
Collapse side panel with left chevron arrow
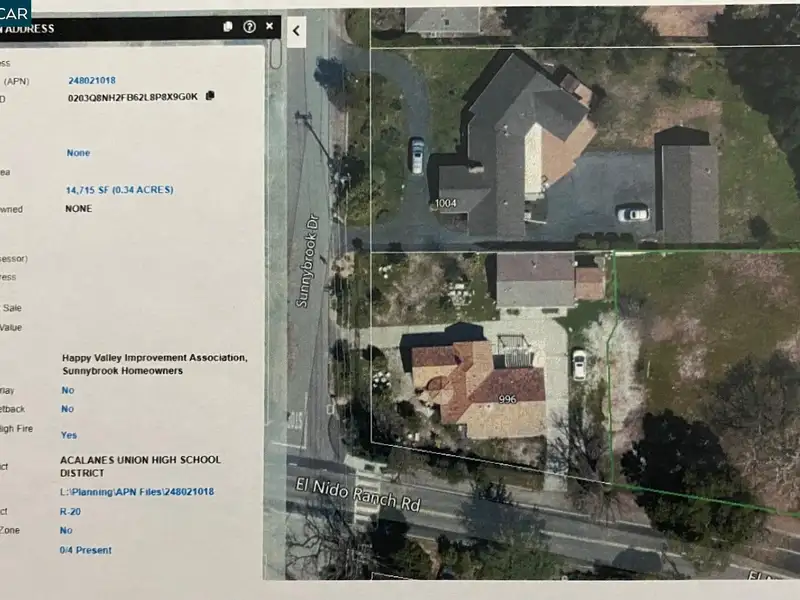[x=296, y=31]
